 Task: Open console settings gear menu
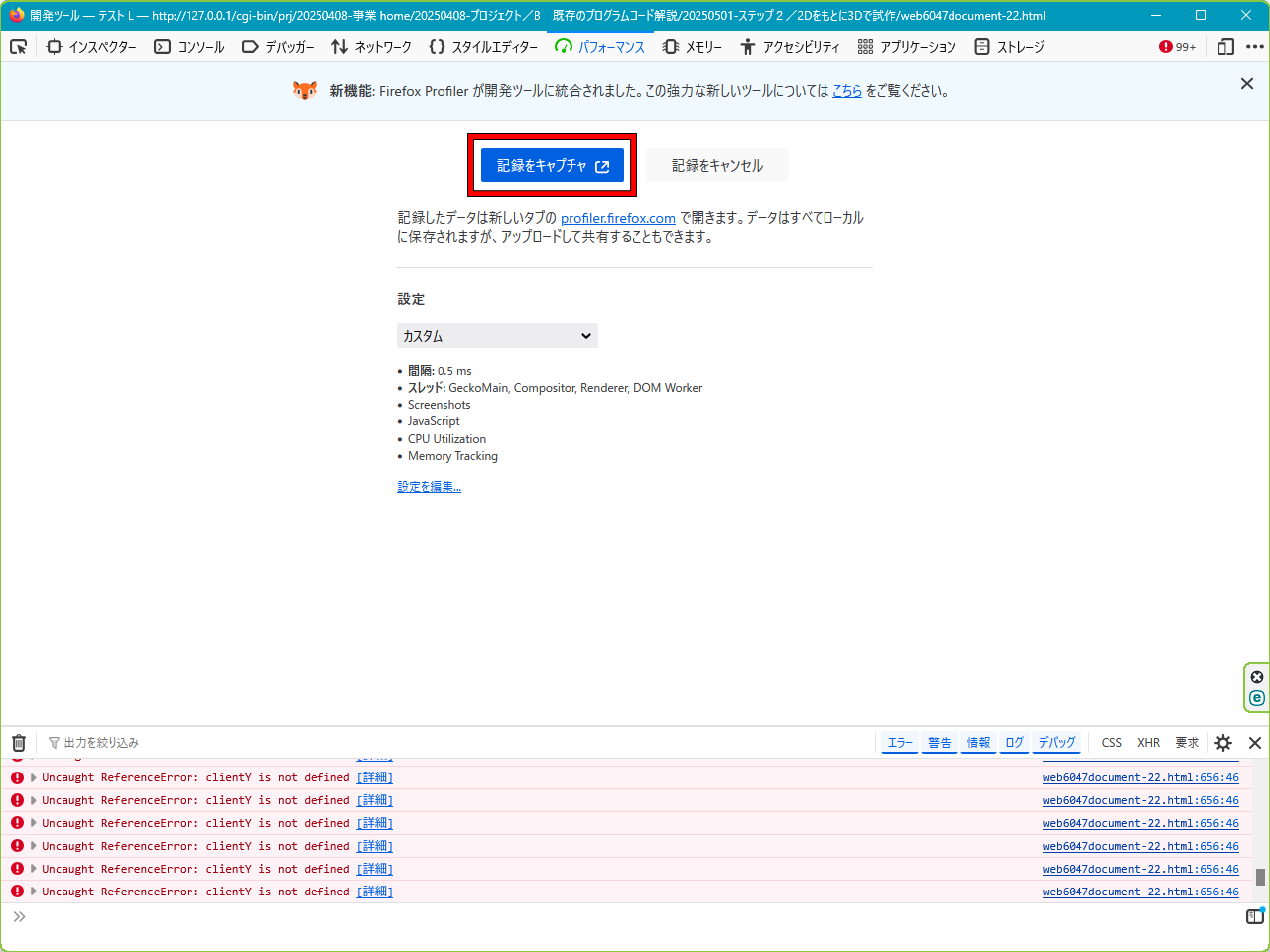(x=1223, y=743)
